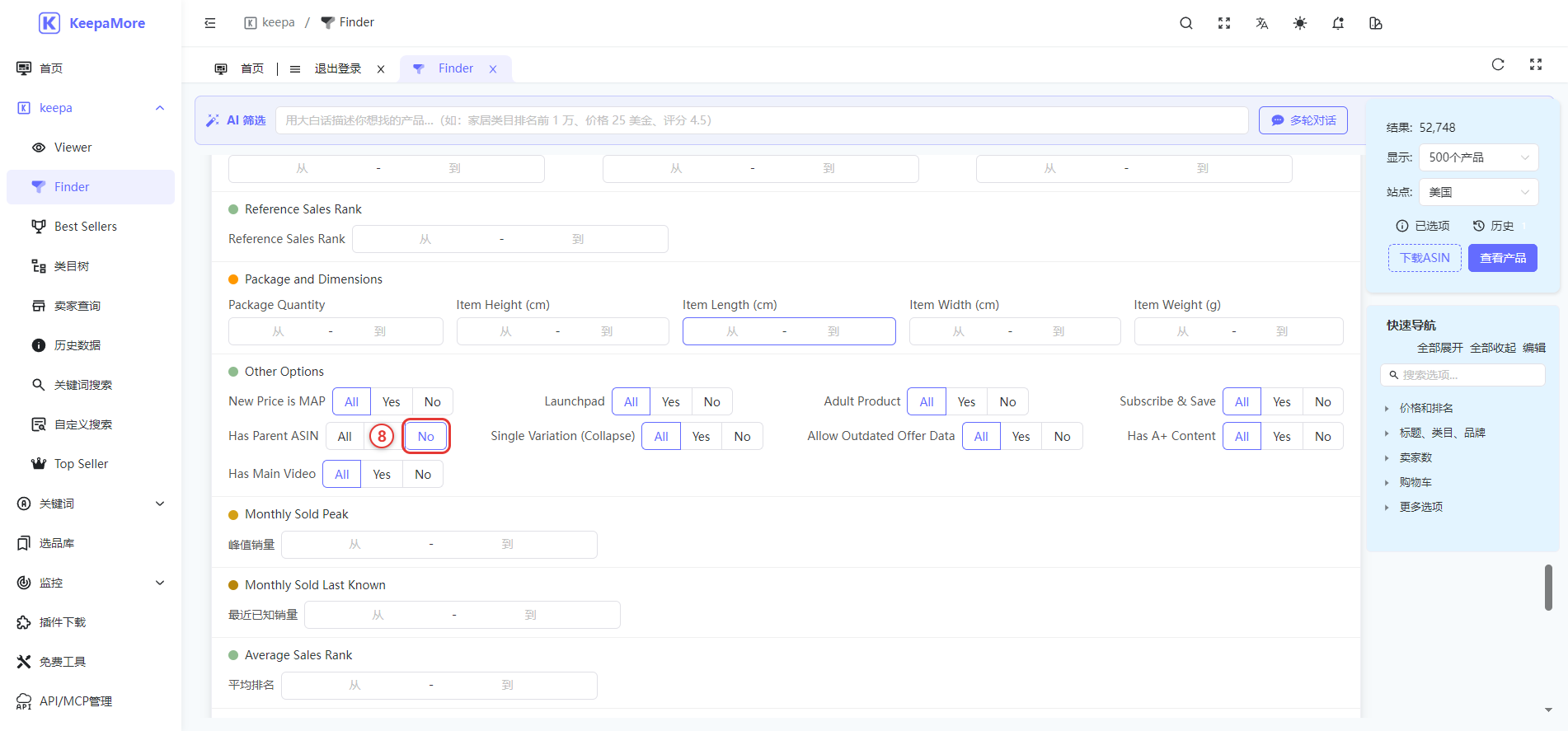
Task: Click the 查看产品 button
Action: 1503,258
